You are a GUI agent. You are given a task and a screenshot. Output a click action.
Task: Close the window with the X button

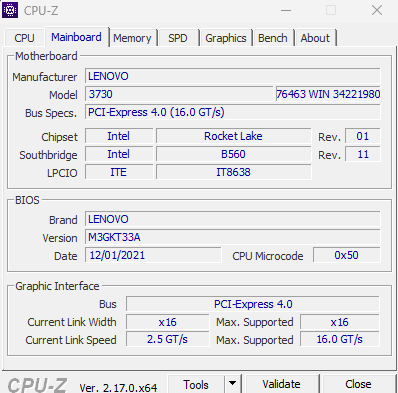pos(377,10)
